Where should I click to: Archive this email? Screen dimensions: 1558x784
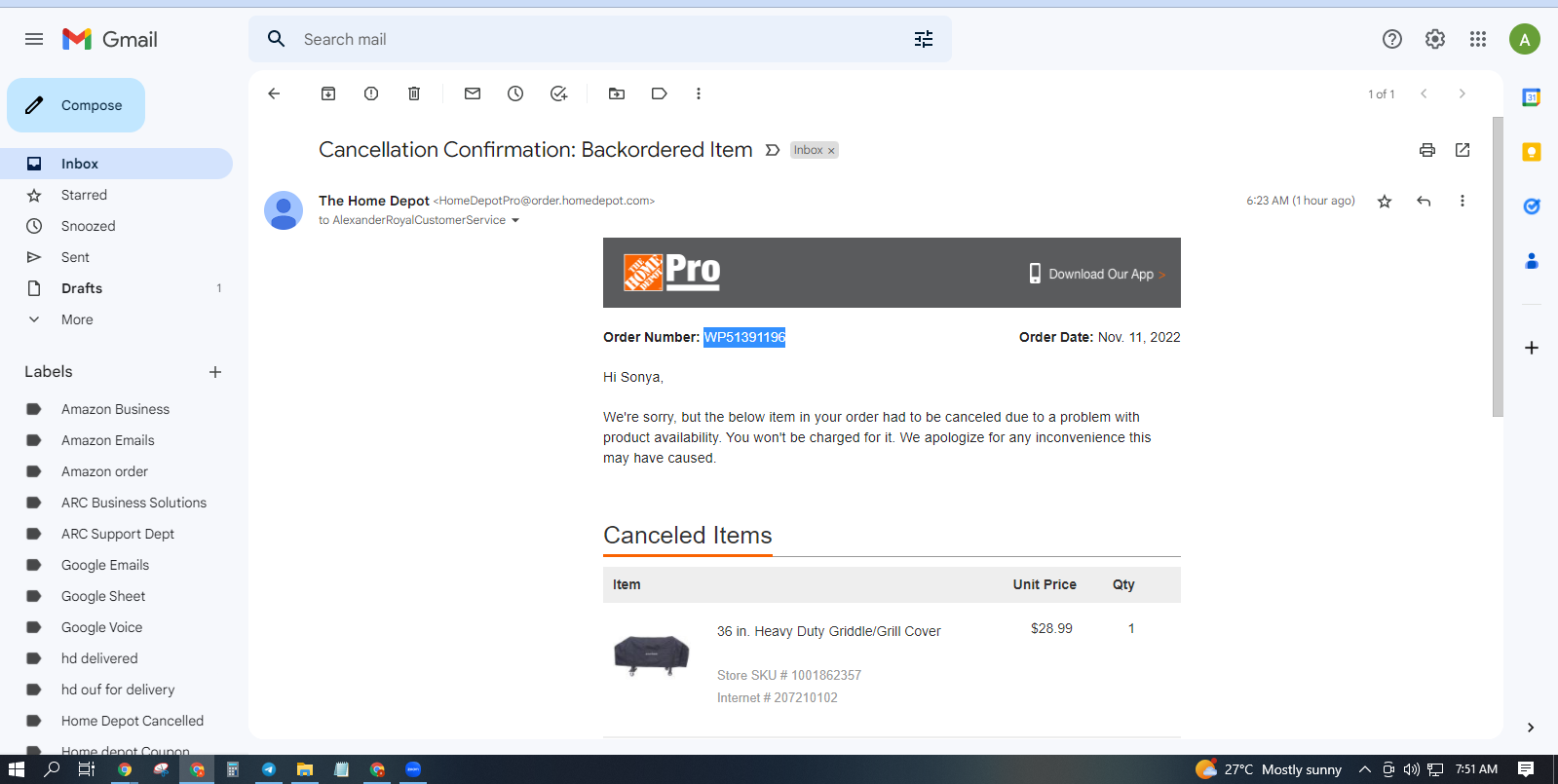pos(328,93)
